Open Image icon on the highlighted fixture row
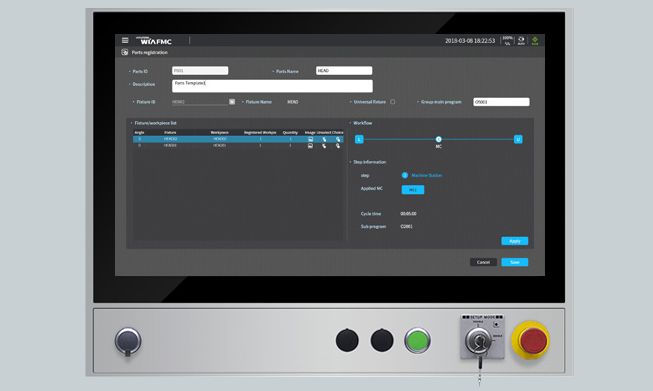The width and height of the screenshot is (653, 391). click(x=310, y=139)
